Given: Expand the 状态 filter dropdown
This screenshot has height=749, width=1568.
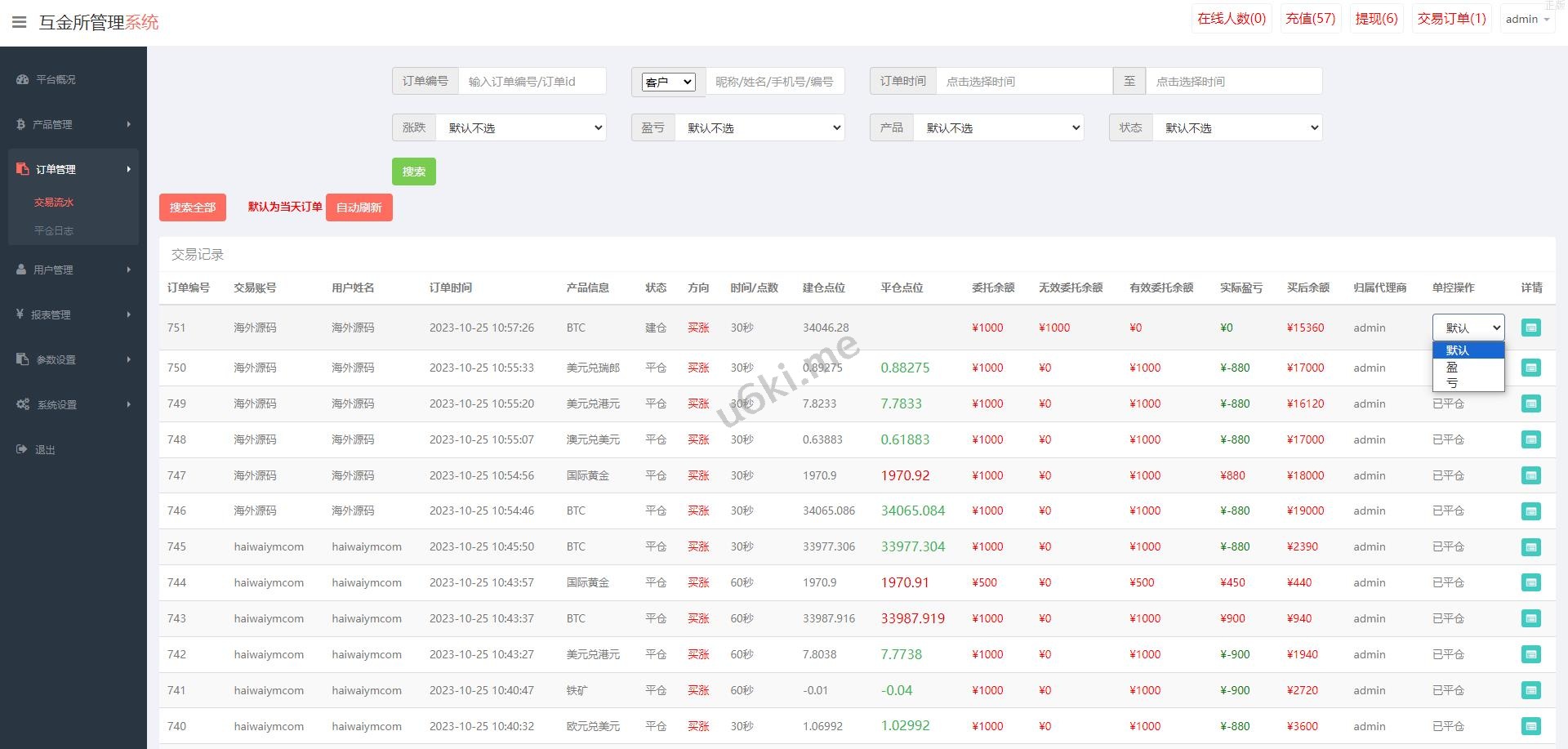Looking at the screenshot, I should pyautogui.click(x=1236, y=127).
